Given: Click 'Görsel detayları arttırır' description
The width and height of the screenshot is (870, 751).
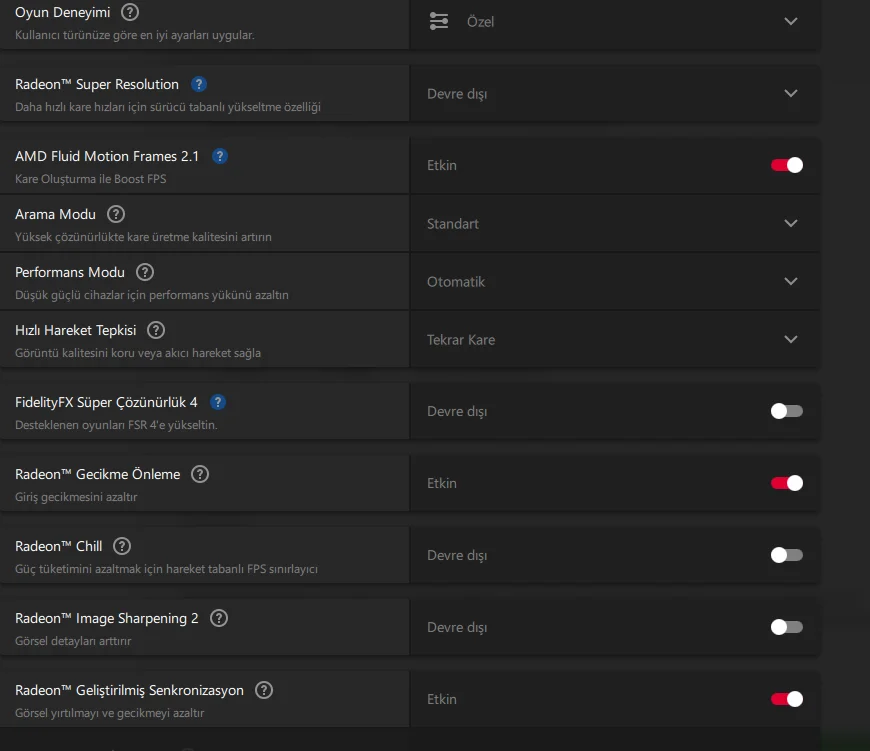Looking at the screenshot, I should point(73,641).
